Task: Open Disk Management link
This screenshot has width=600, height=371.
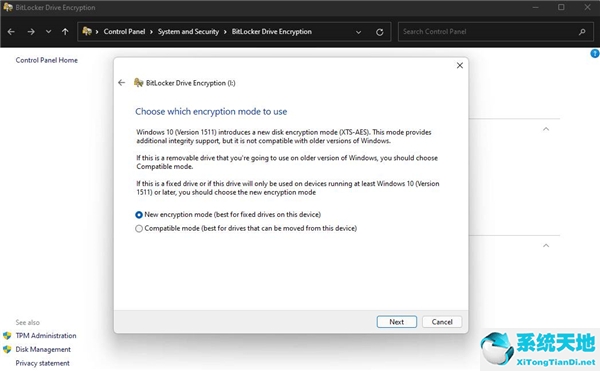Action: [x=43, y=350]
